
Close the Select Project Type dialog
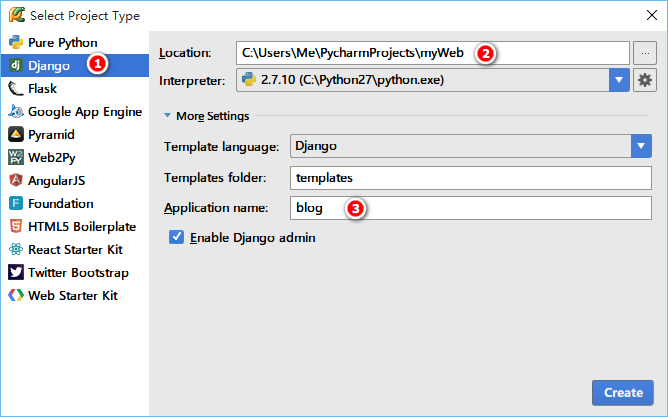[651, 15]
